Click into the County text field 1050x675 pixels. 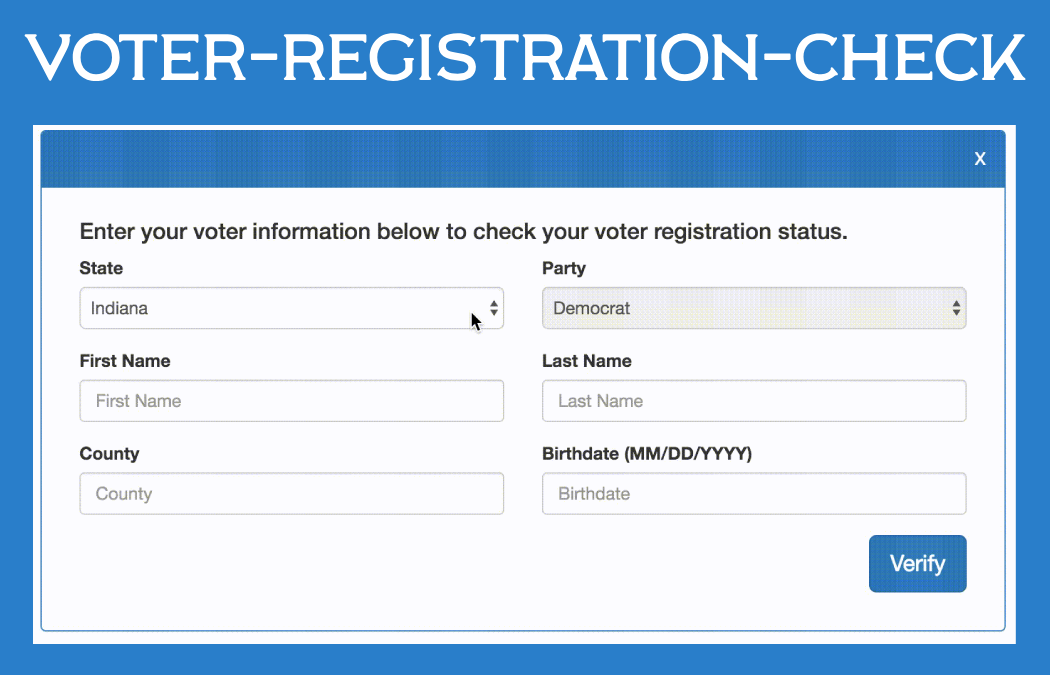[291, 494]
